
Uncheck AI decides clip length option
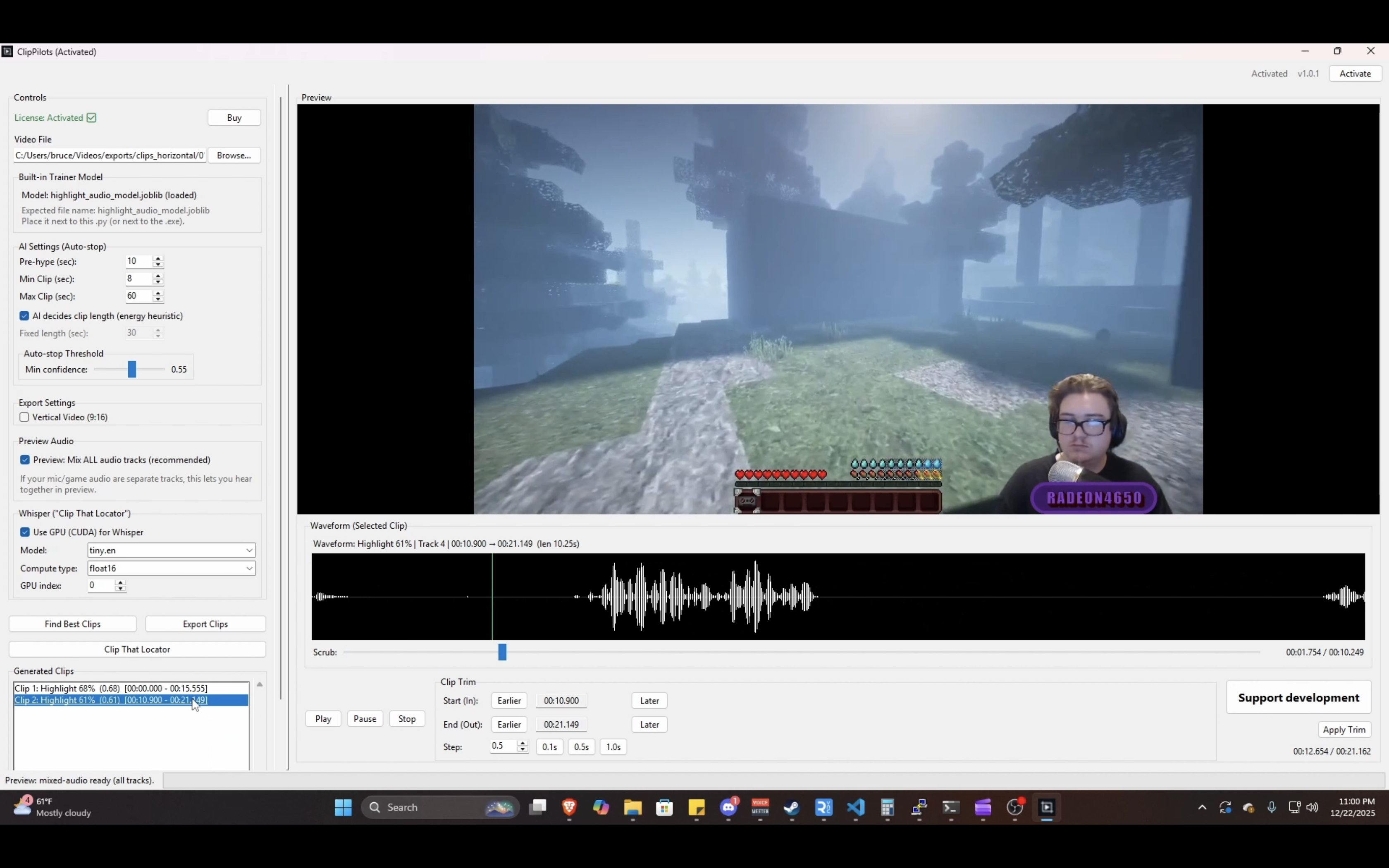25,316
